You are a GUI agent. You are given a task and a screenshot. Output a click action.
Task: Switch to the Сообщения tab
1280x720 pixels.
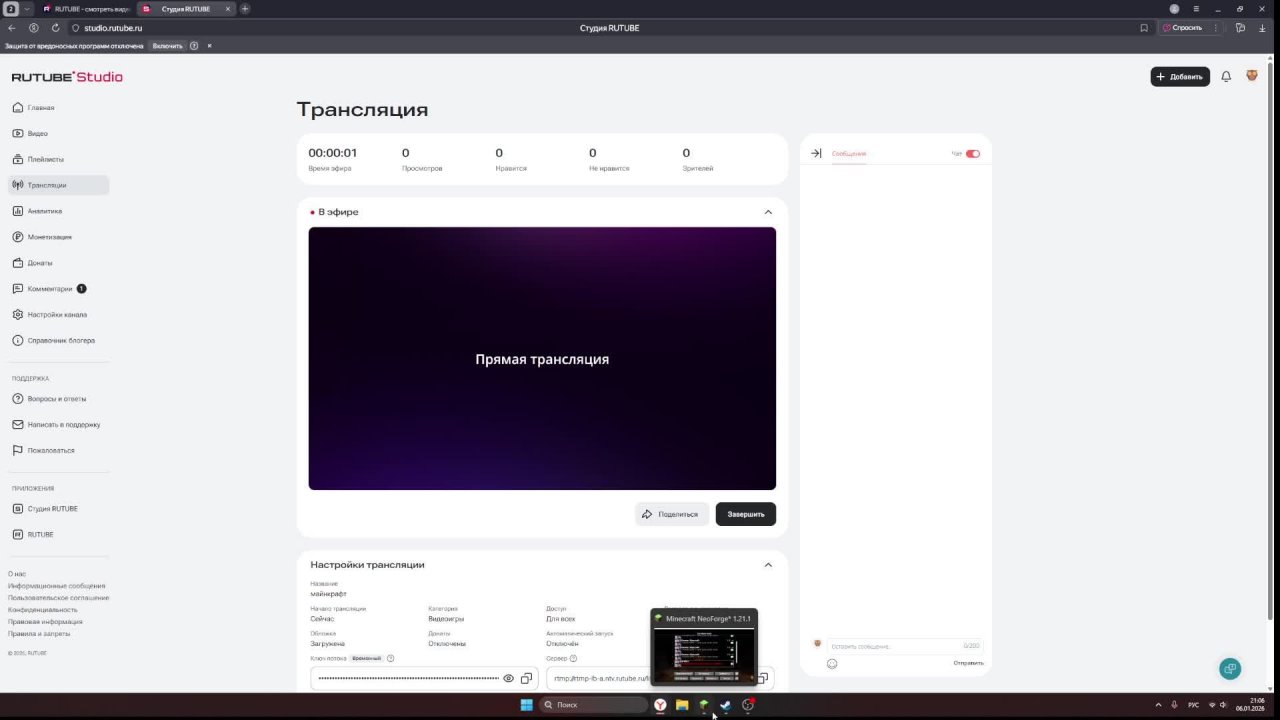pyautogui.click(x=849, y=154)
